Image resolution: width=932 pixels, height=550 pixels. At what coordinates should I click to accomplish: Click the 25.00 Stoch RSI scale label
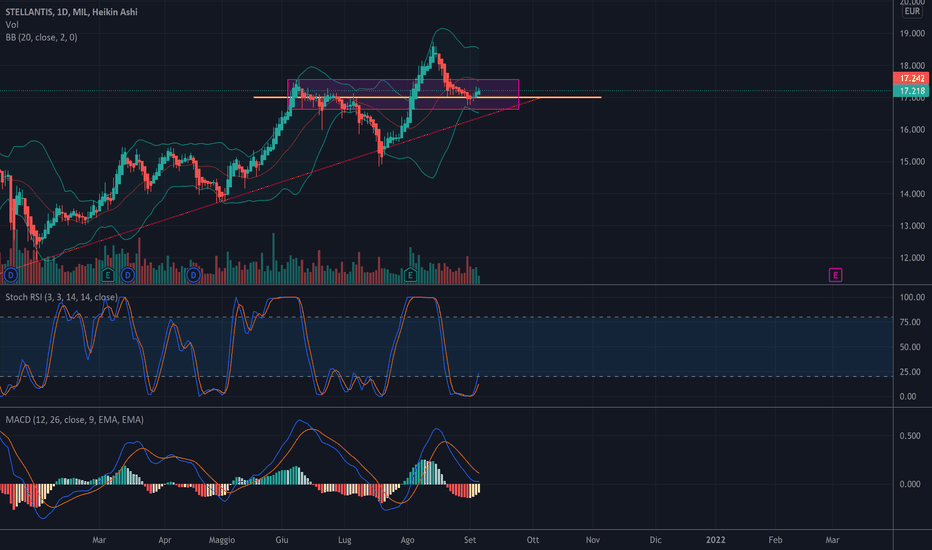click(912, 372)
